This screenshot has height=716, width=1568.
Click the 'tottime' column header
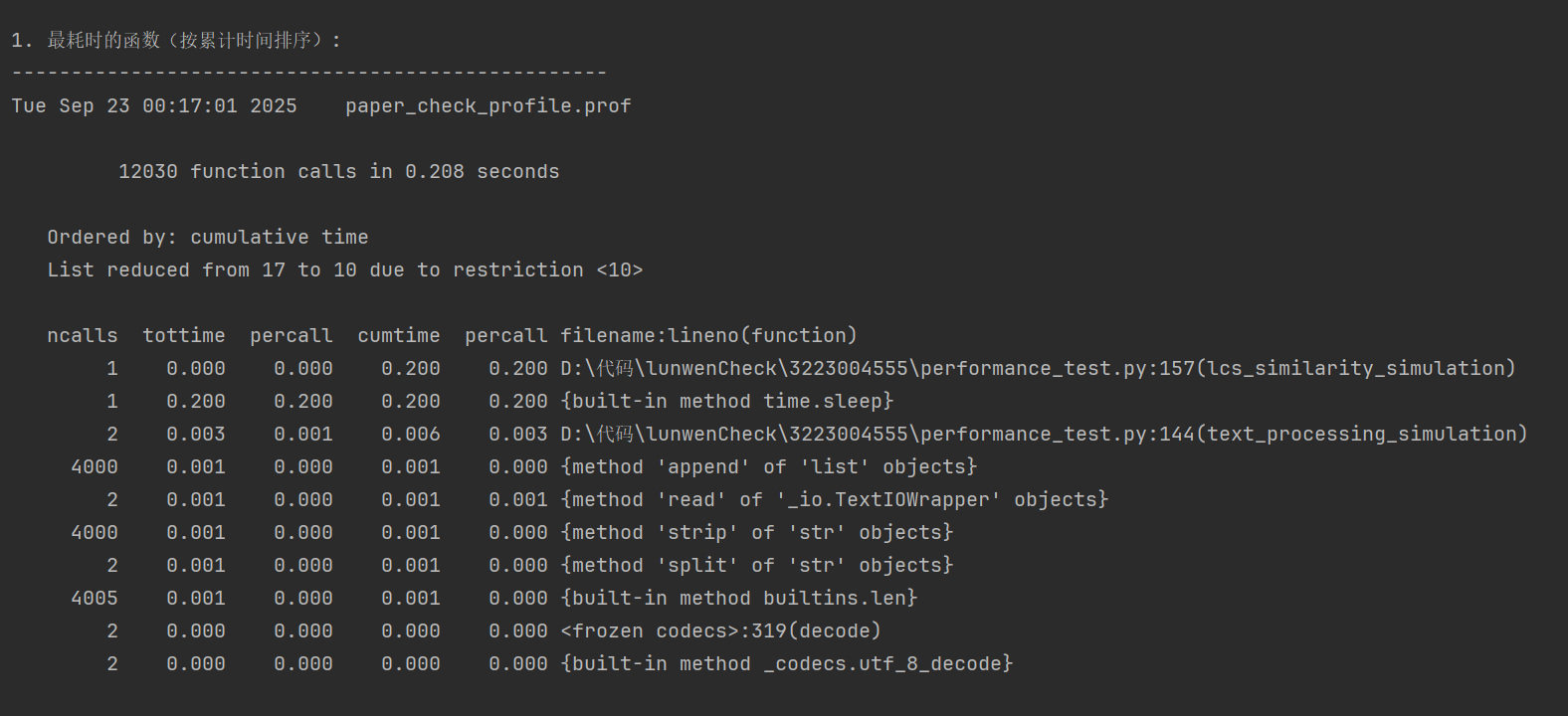183,336
